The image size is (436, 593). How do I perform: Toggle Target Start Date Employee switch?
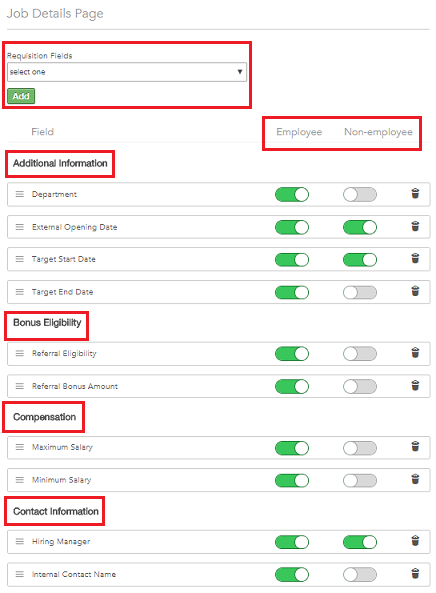pos(292,260)
